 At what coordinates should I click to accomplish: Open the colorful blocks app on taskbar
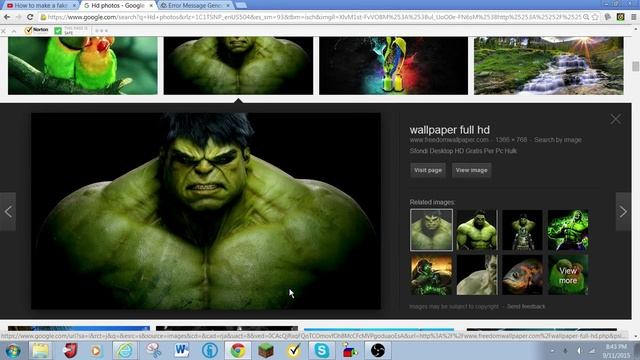coord(350,351)
